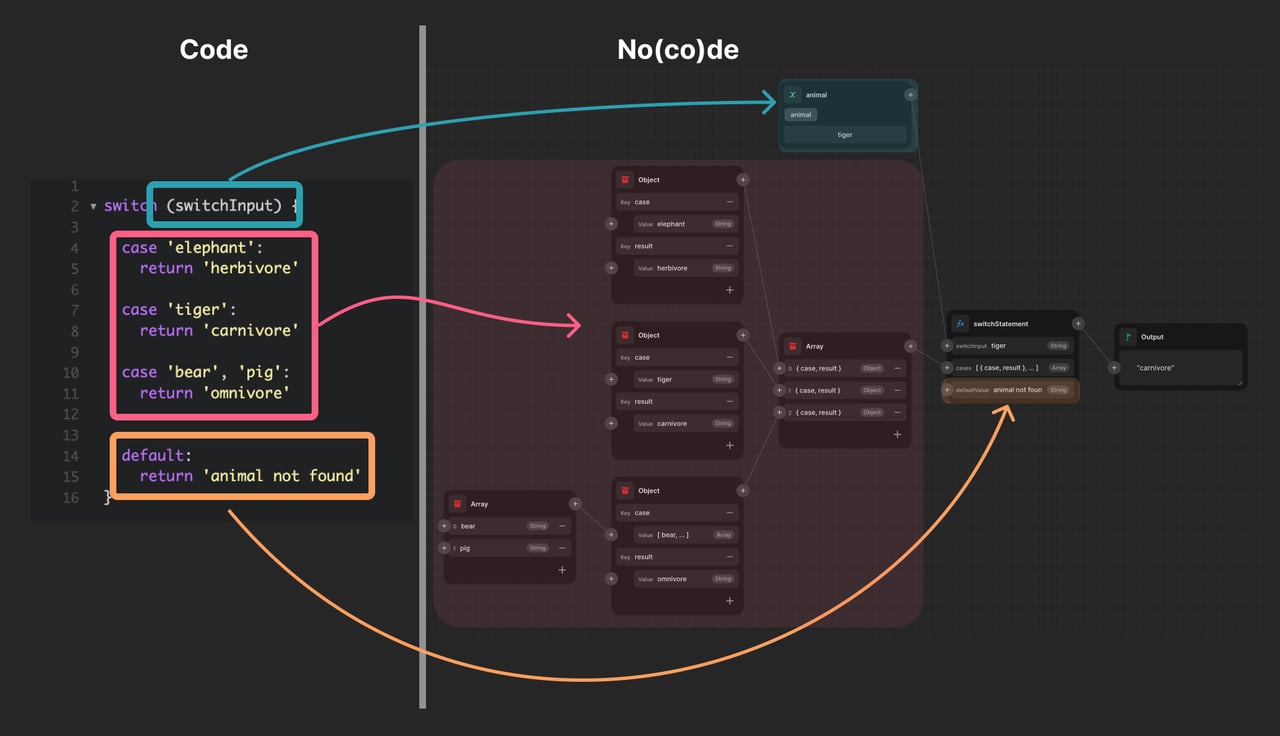The height and width of the screenshot is (736, 1280).
Task: Collapse the switch block fold arrow at line 2
Action: point(93,207)
